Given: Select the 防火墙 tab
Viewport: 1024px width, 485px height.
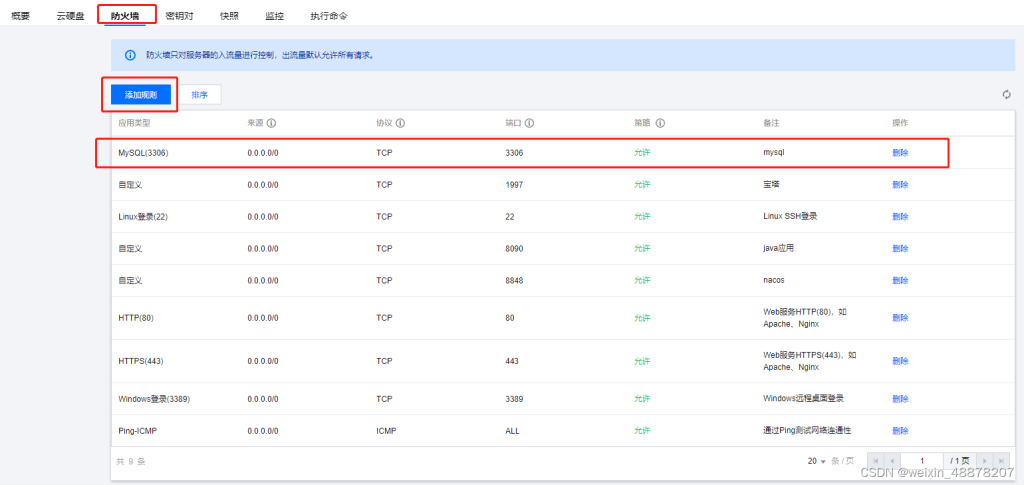Looking at the screenshot, I should point(125,16).
